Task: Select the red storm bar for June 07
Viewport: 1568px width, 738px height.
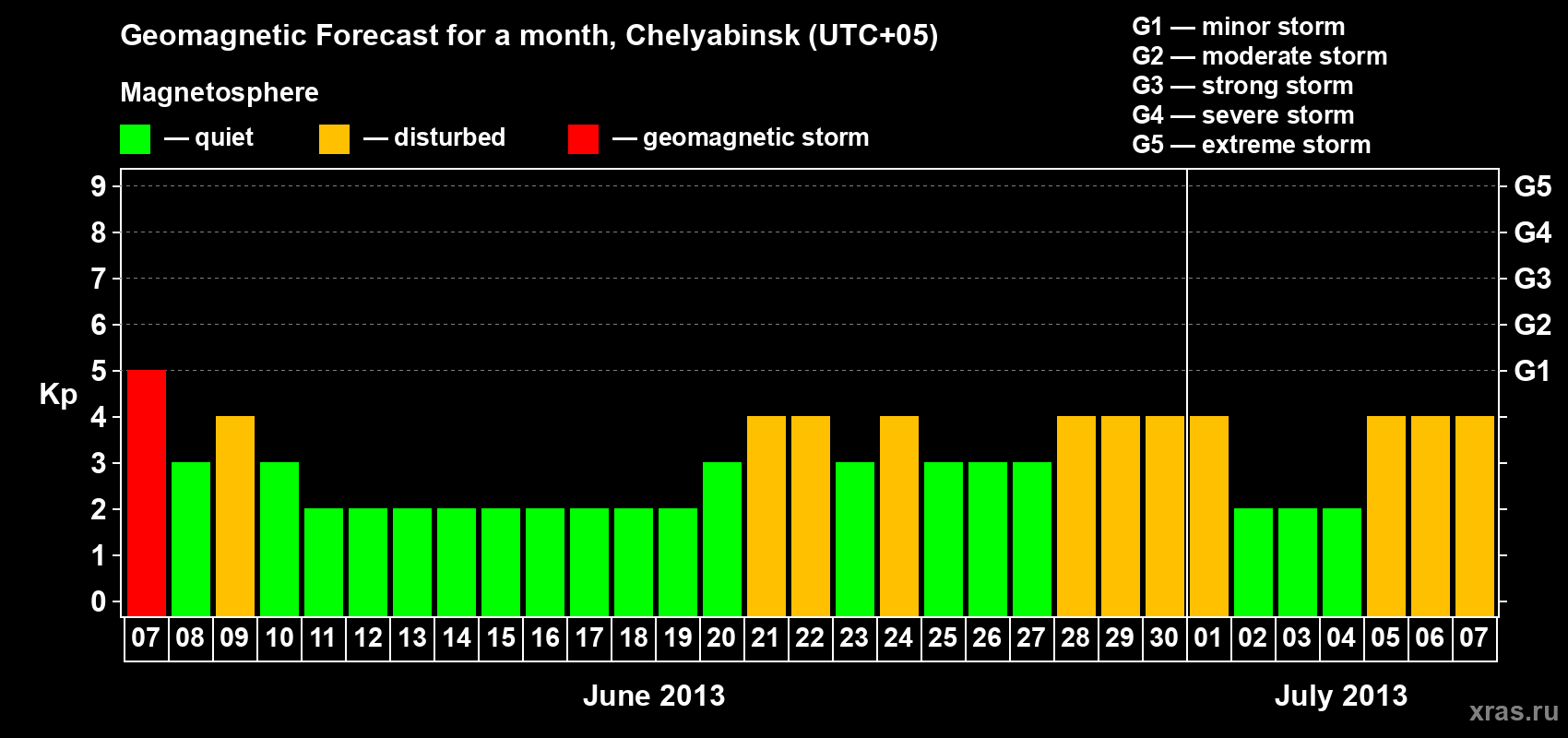Action: (147, 493)
